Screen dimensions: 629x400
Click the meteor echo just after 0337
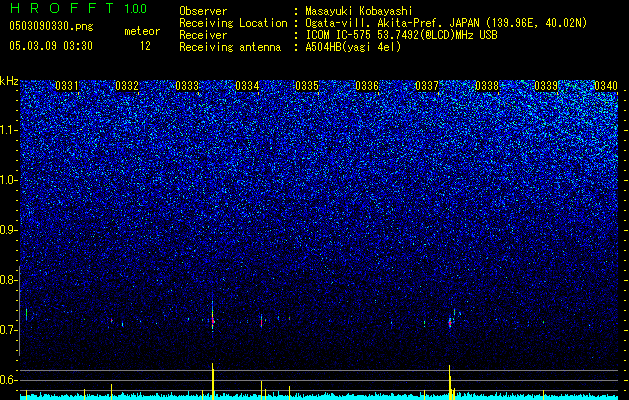click(x=450, y=322)
